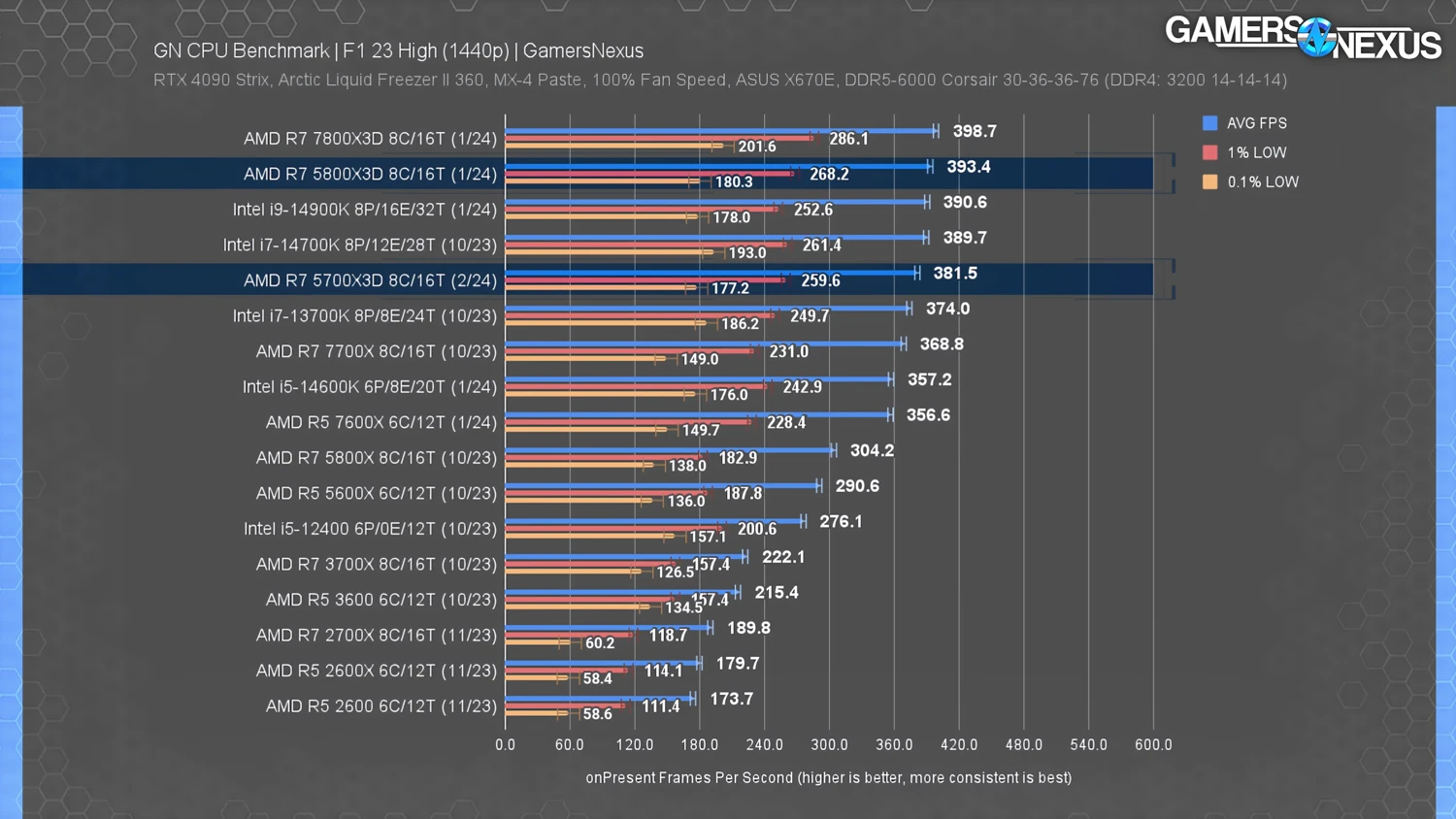1456x819 pixels.
Task: Click the 111.4 one-percent low value
Action: (x=661, y=706)
